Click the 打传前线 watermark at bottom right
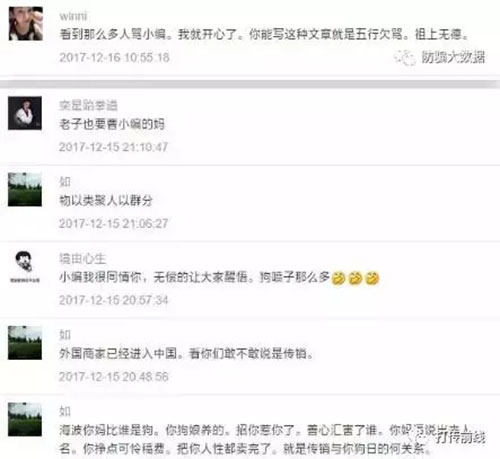Image resolution: width=500 pixels, height=459 pixels. pos(450,437)
